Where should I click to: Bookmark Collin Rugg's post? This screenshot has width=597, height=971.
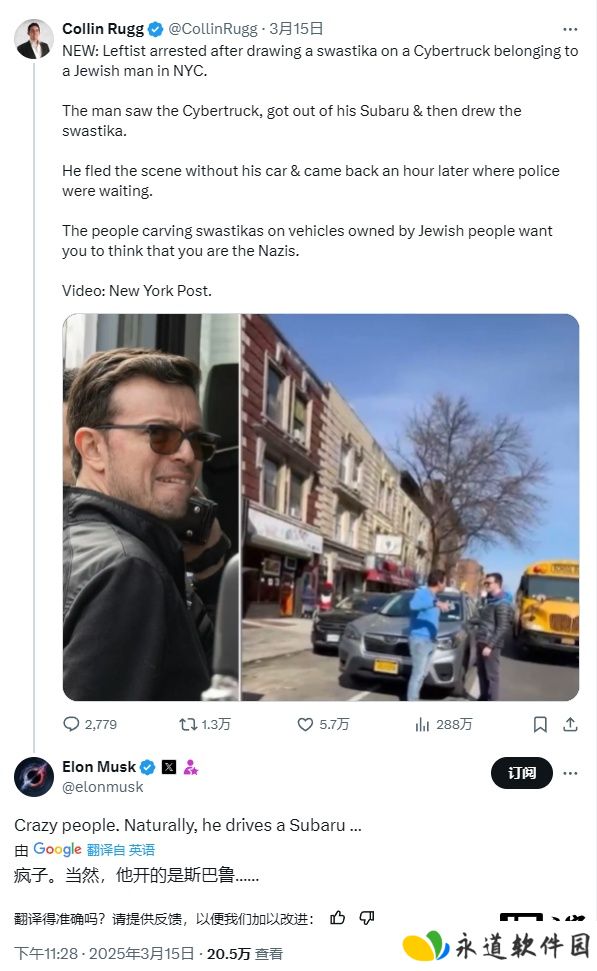[540, 724]
